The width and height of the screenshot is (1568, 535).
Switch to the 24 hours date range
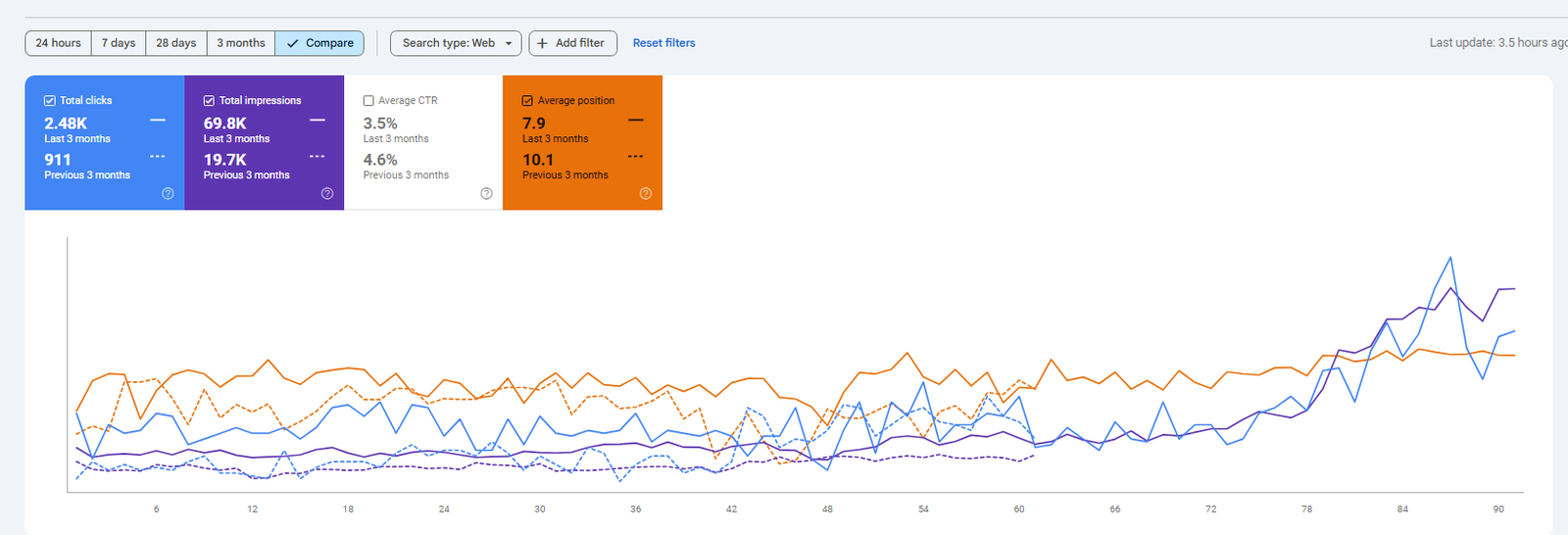(58, 43)
